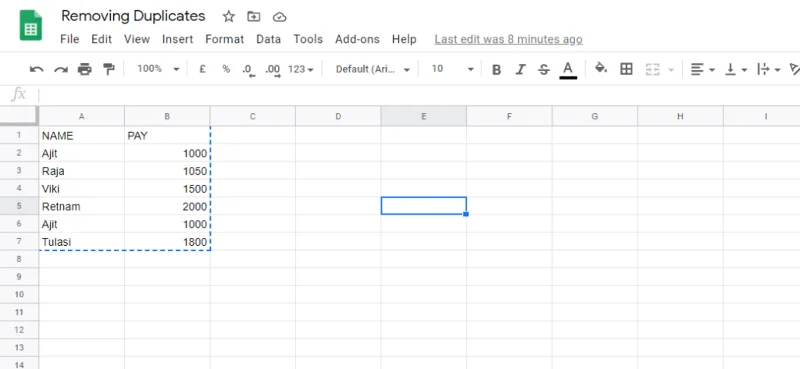Select the Retnam cell
Screen dimensions: 800x369
82,206
